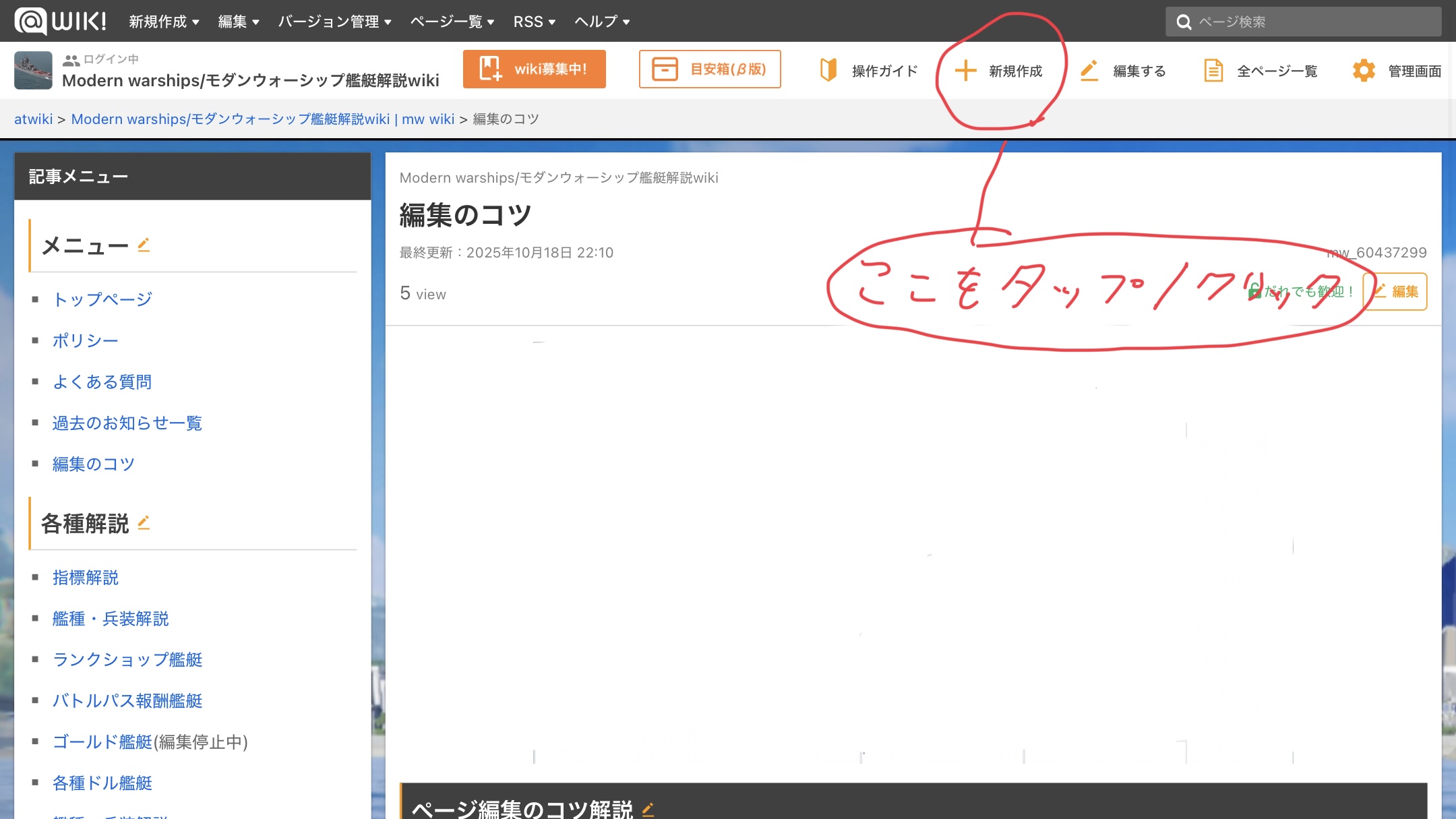The image size is (1456, 819).
Task: Click the 操作ガイド beginner mark icon
Action: point(828,70)
